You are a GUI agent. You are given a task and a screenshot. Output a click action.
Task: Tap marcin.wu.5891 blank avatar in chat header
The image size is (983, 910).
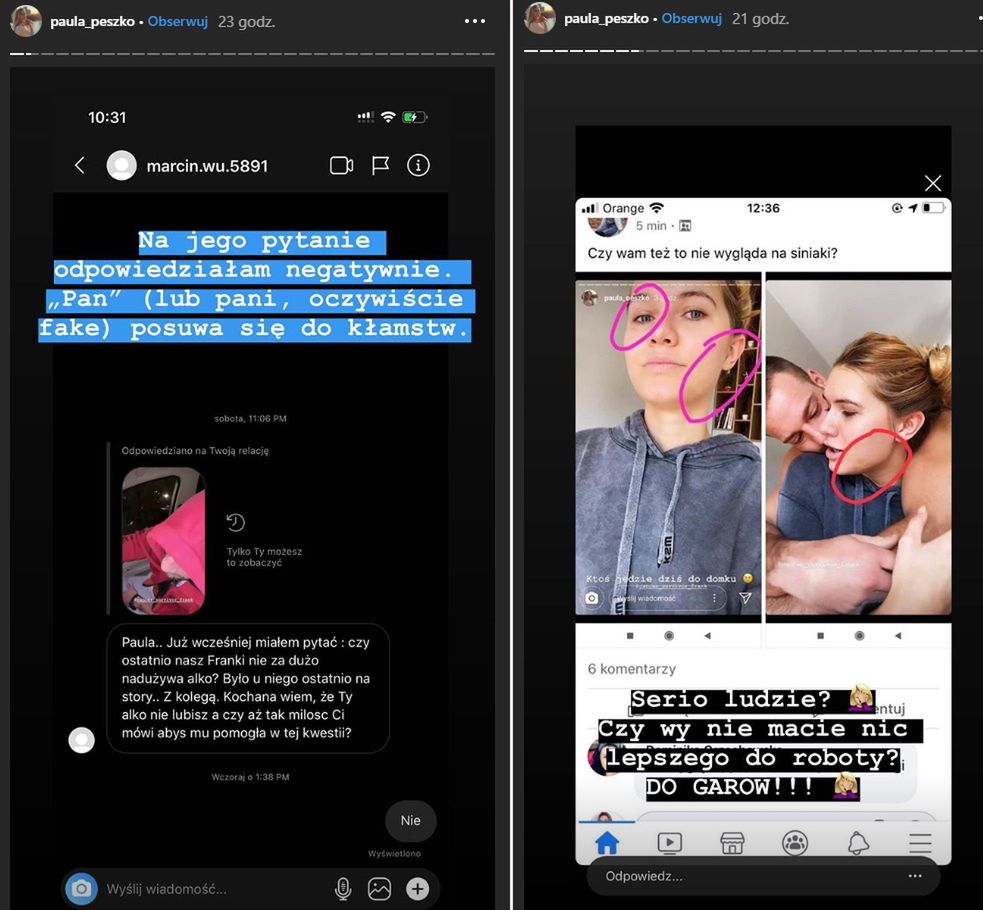pos(122,165)
